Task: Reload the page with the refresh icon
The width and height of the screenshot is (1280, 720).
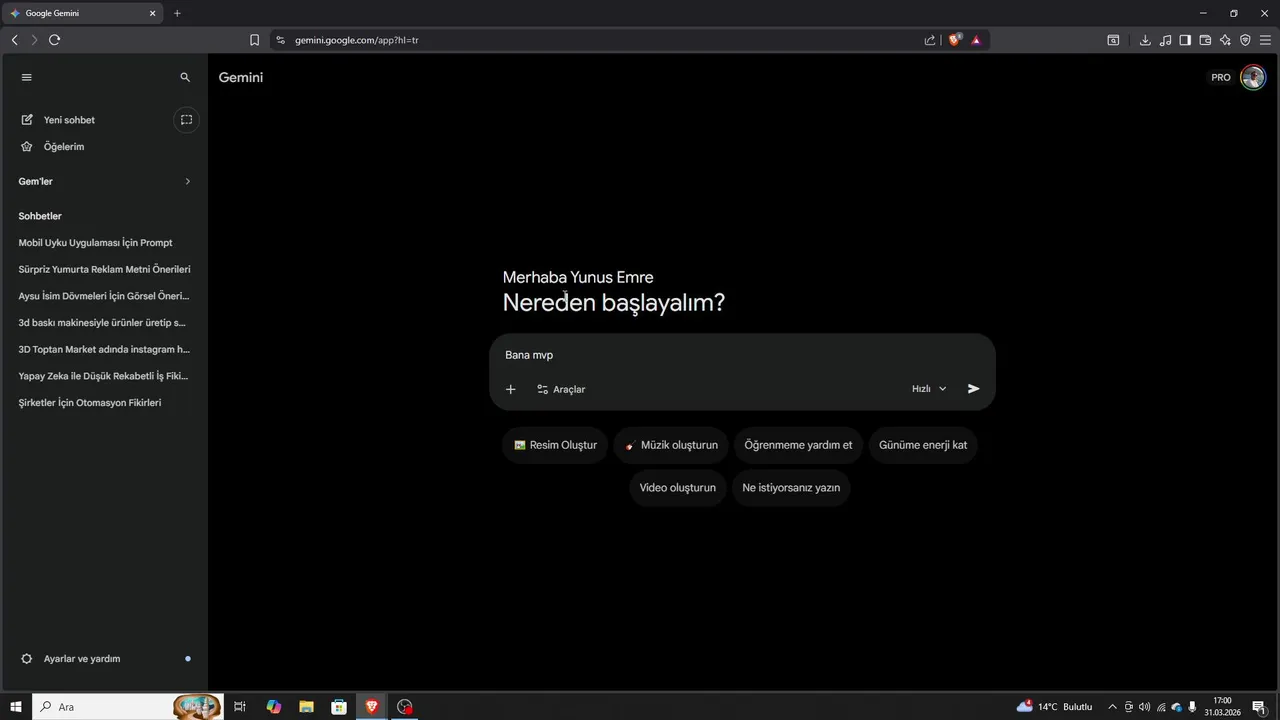Action: coord(54,40)
